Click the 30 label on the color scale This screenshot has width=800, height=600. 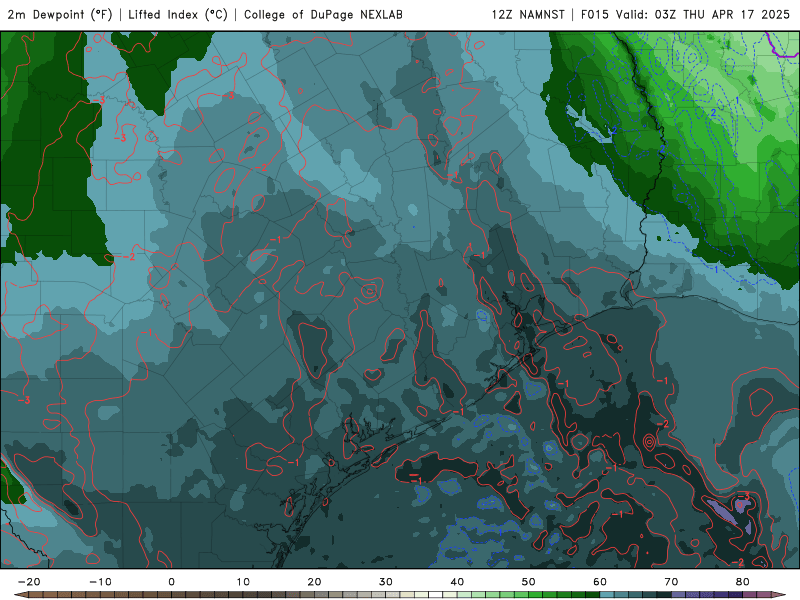(386, 582)
